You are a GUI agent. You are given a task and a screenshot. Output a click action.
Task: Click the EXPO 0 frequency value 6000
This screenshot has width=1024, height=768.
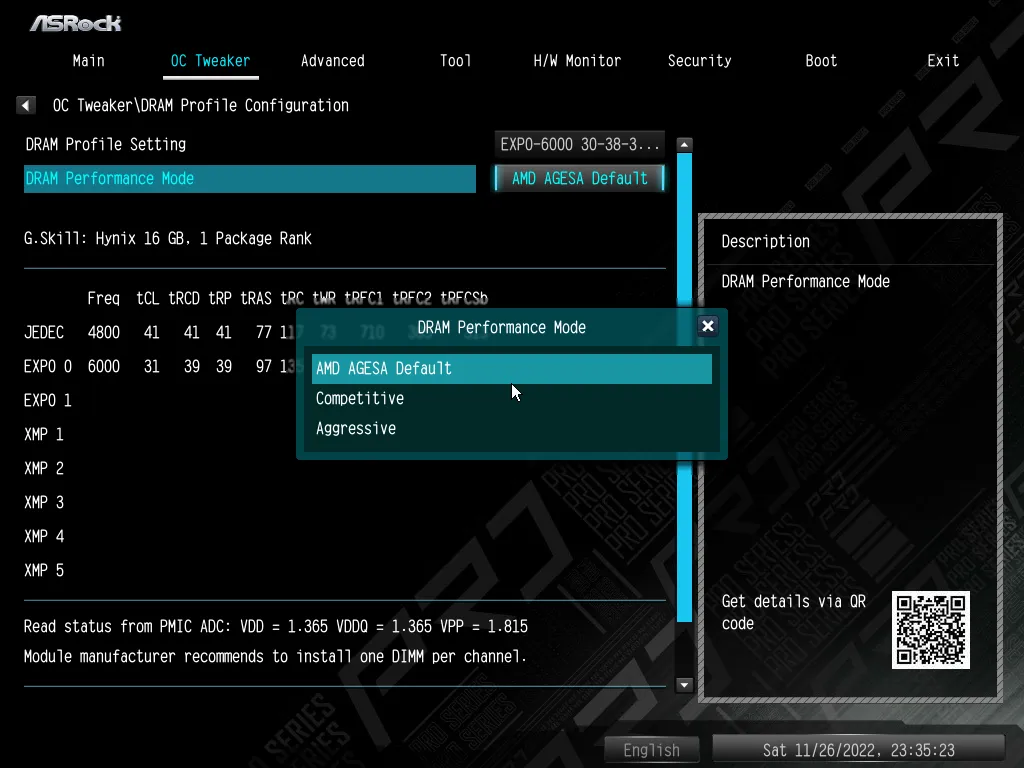pyautogui.click(x=104, y=366)
